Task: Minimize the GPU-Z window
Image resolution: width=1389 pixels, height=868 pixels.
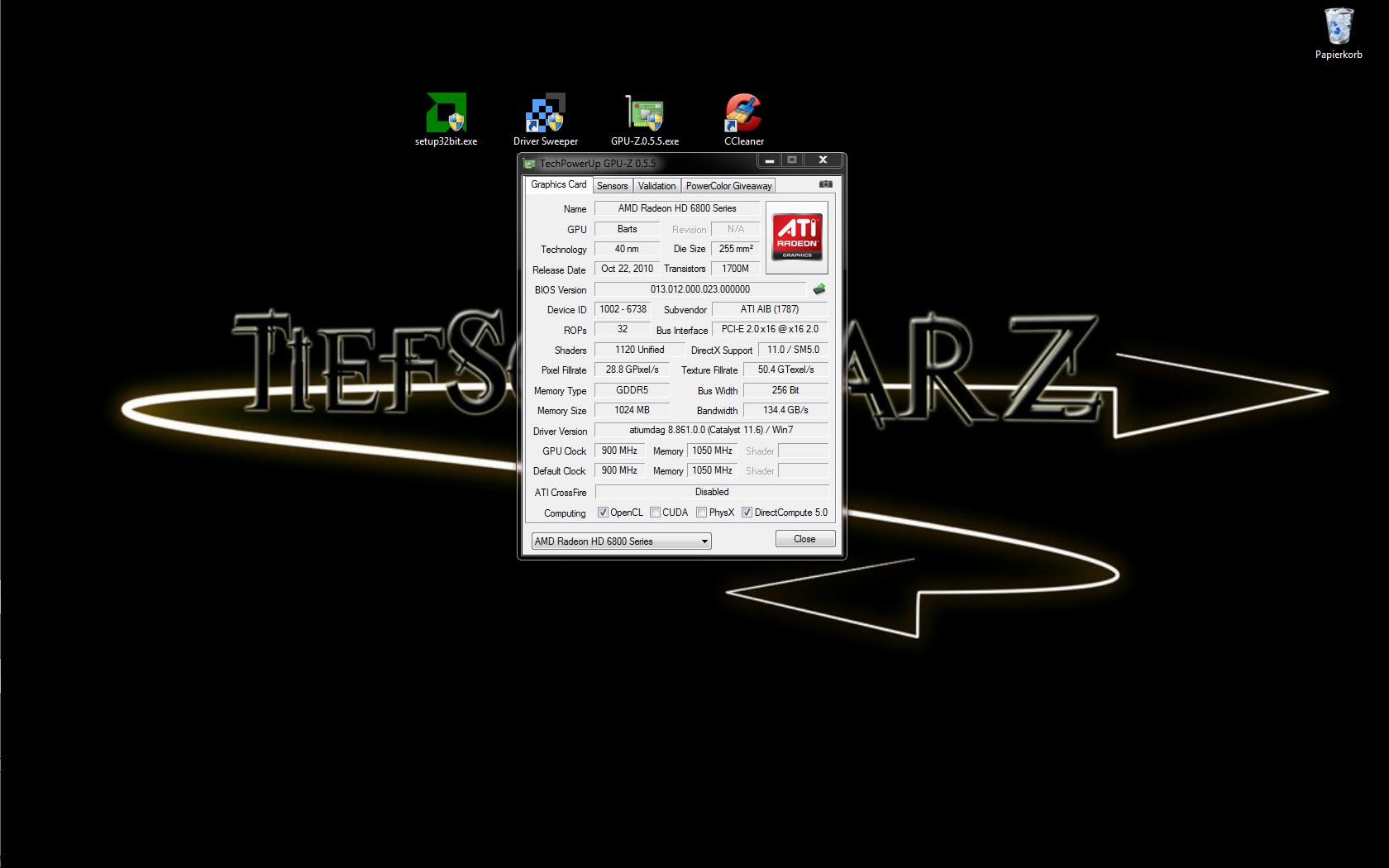Action: (770, 160)
